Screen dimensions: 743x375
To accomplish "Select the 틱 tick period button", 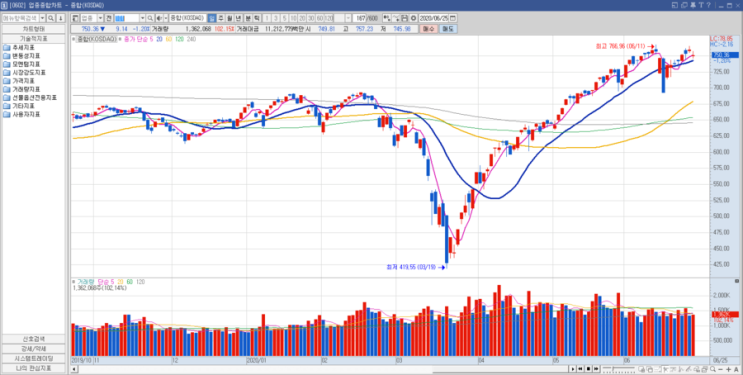I will pos(256,18).
